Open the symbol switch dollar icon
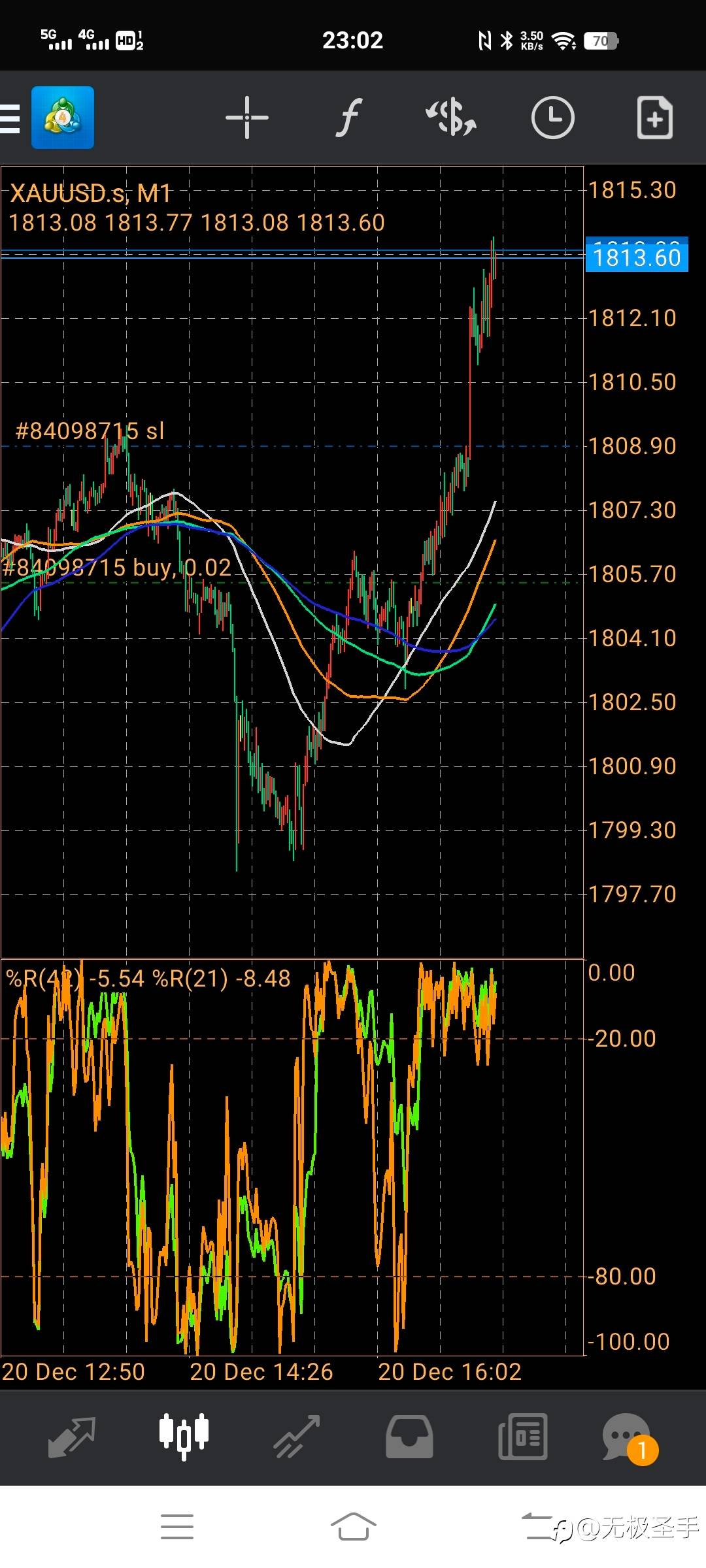Image resolution: width=706 pixels, height=1568 pixels. tap(451, 118)
